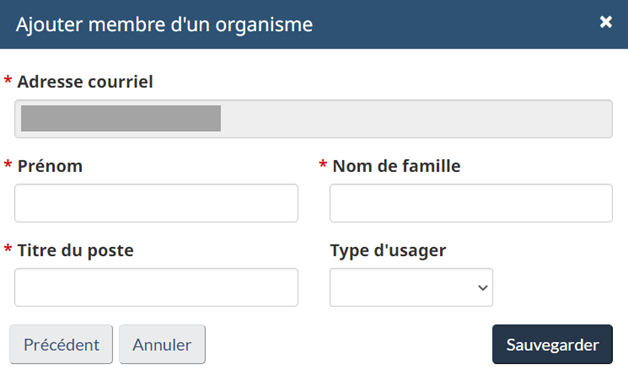628x391 pixels.
Task: Click the Prénom field label
Action: 50,166
